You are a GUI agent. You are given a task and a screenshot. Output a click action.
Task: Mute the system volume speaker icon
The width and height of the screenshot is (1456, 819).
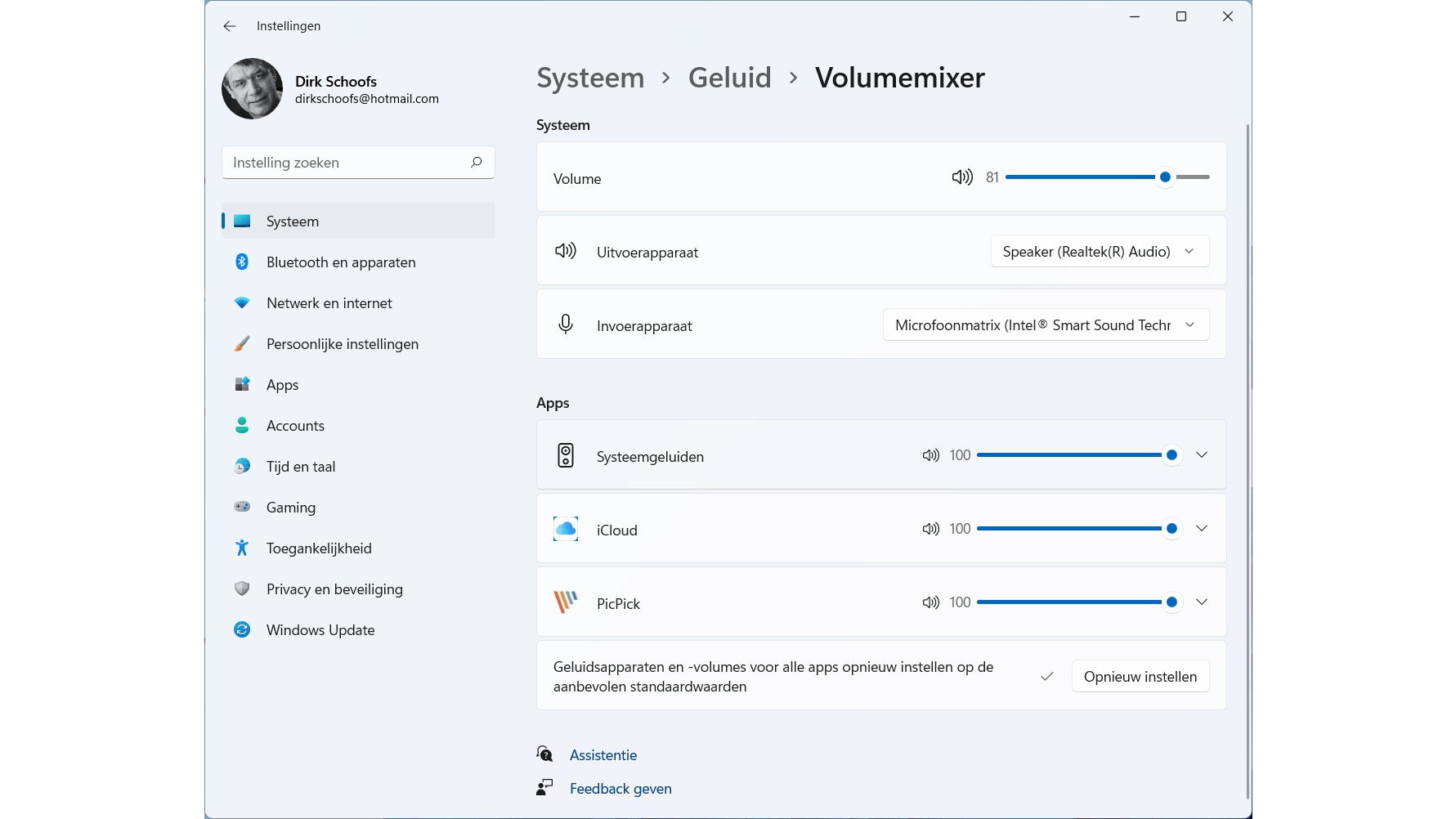coord(961,177)
